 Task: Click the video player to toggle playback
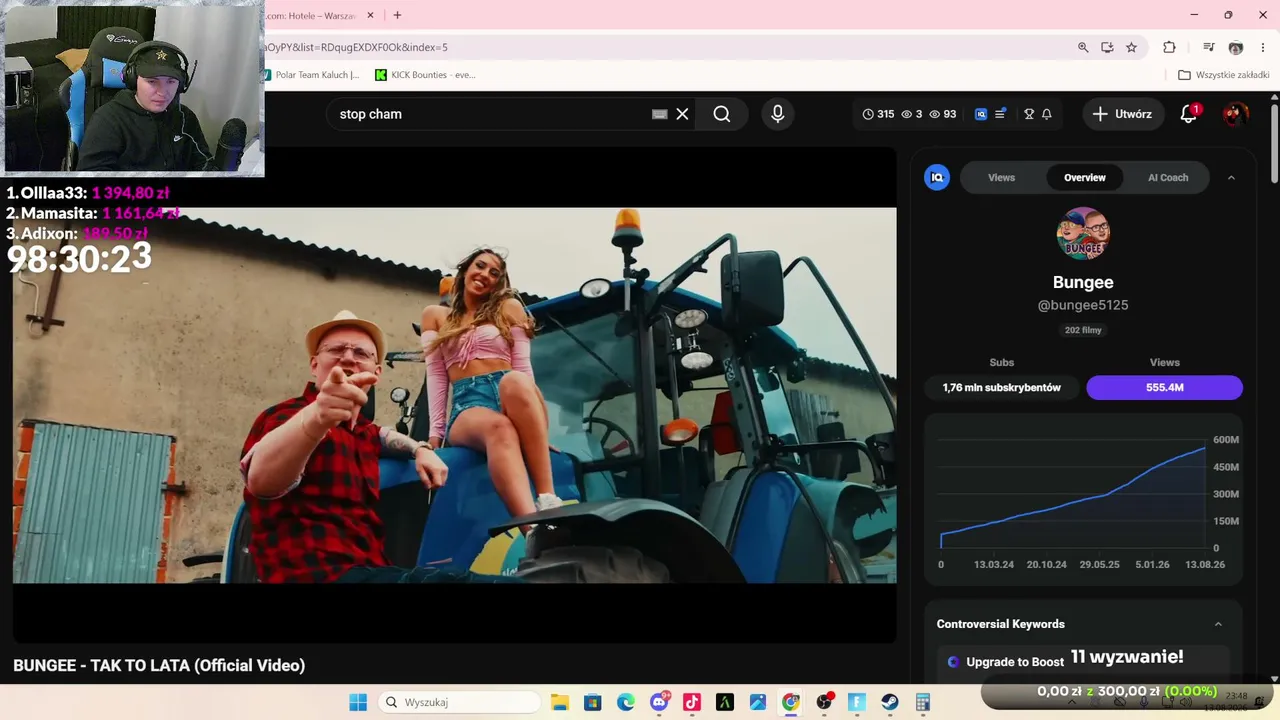click(x=455, y=395)
